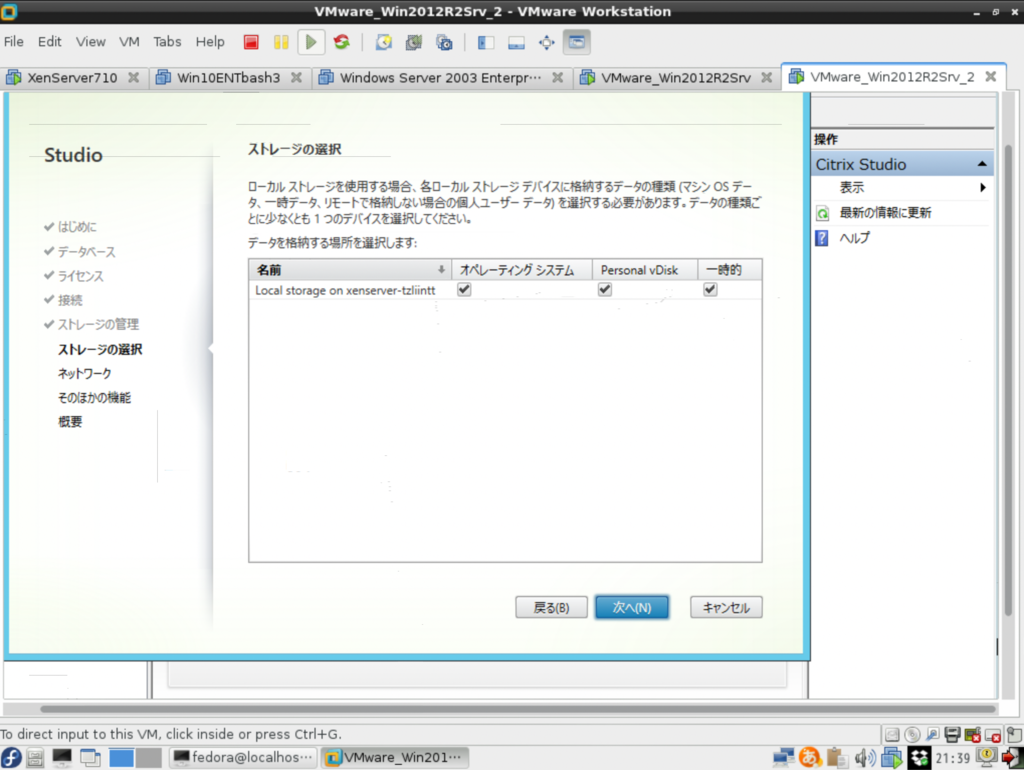Click 最新の情報に更新 in the actions pane
Image resolution: width=1024 pixels, height=770 pixels.
pos(885,213)
